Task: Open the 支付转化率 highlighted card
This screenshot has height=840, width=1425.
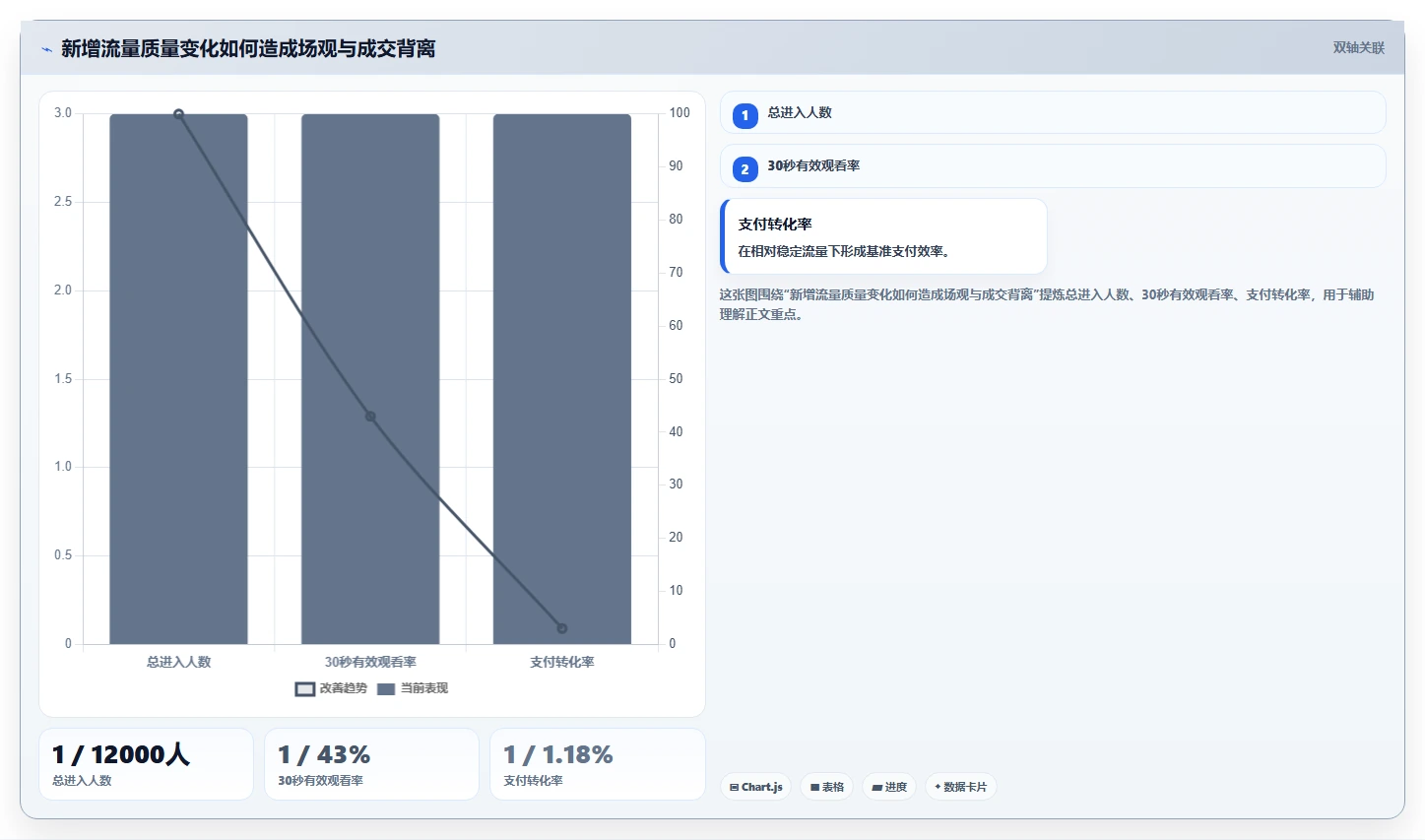Action: tap(883, 236)
